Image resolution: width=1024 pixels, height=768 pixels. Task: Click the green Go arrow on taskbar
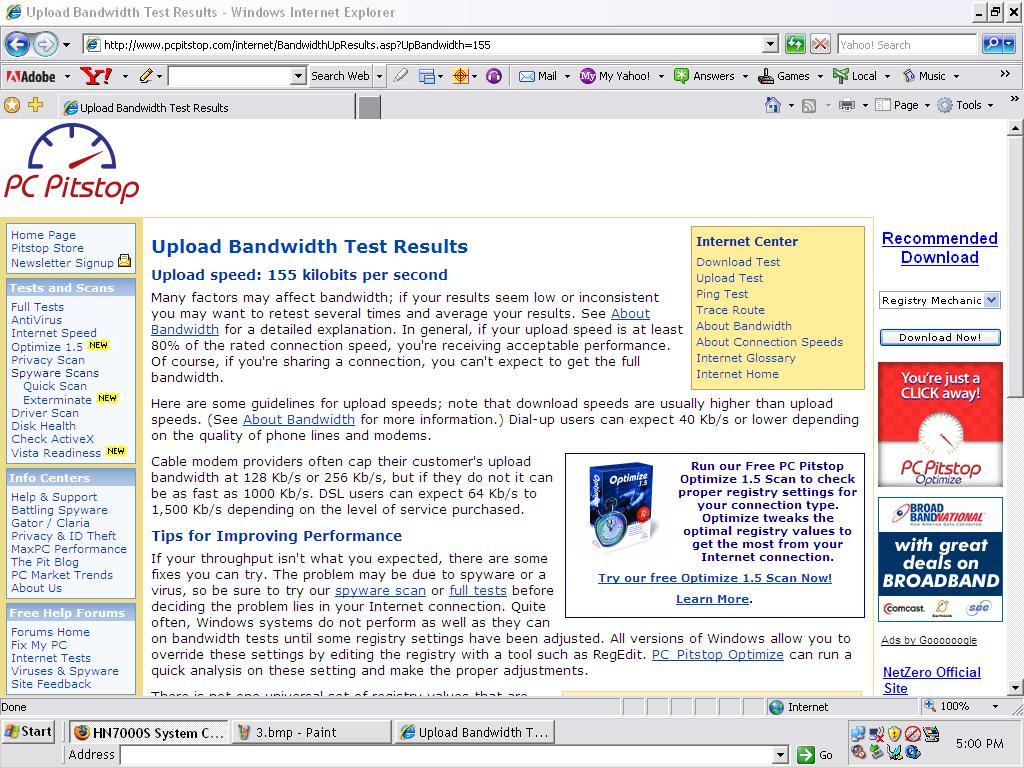click(806, 755)
